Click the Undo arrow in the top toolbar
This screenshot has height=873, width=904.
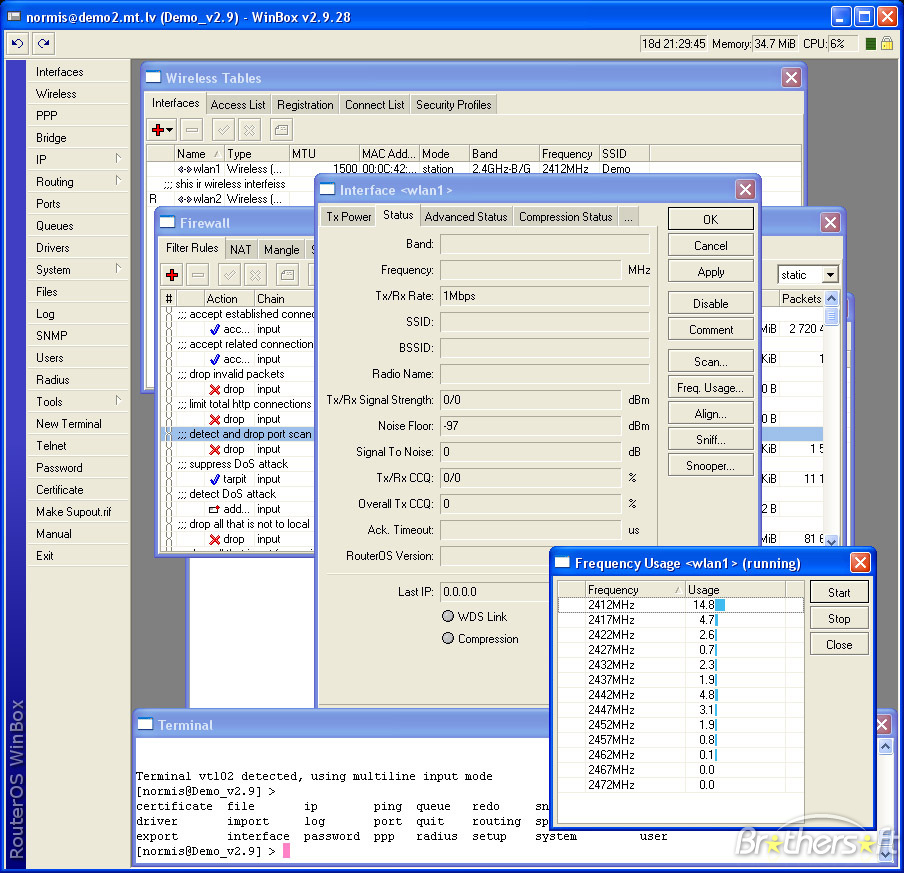15,43
